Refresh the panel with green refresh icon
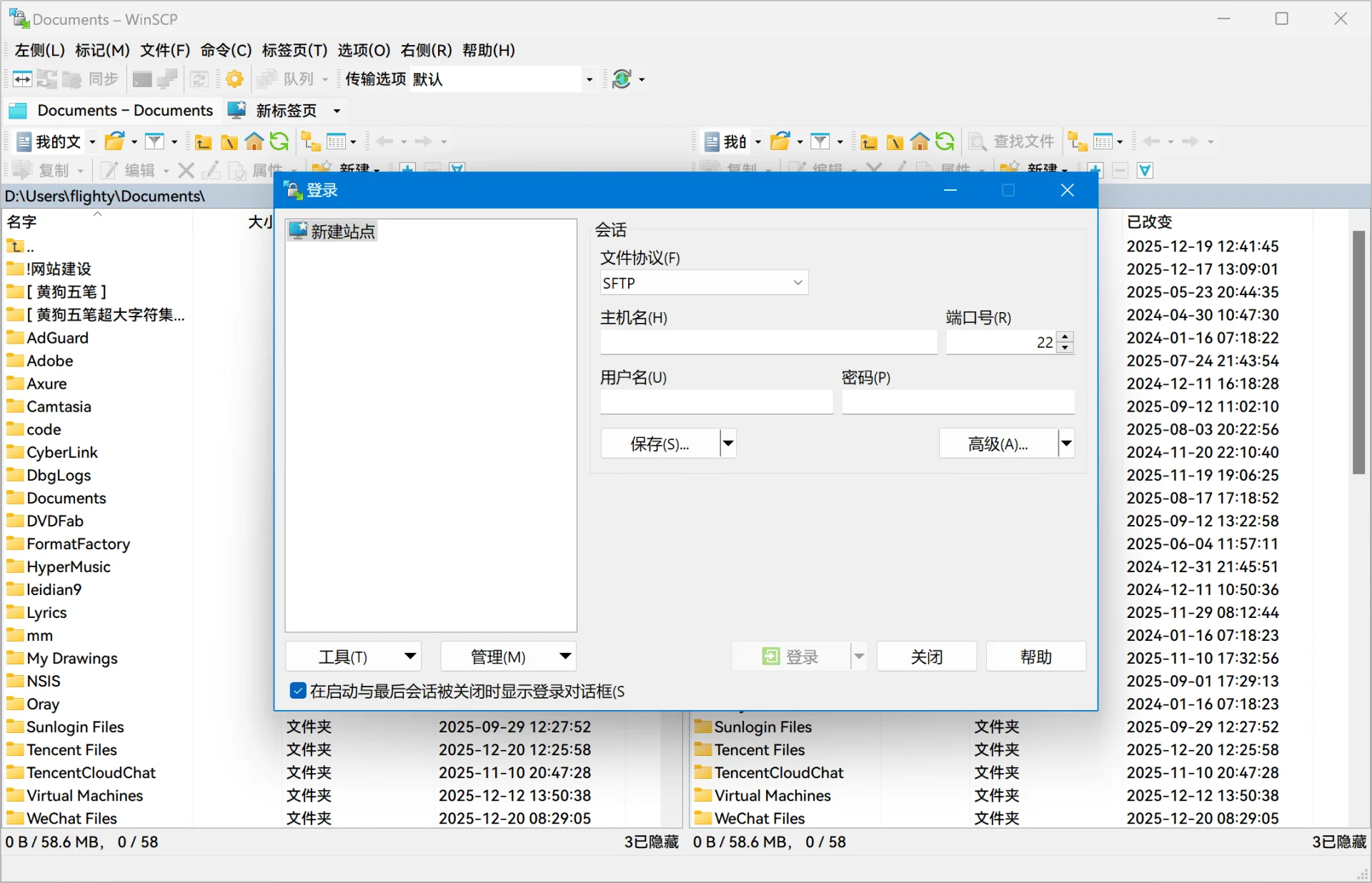This screenshot has width=1372, height=883. click(x=279, y=141)
